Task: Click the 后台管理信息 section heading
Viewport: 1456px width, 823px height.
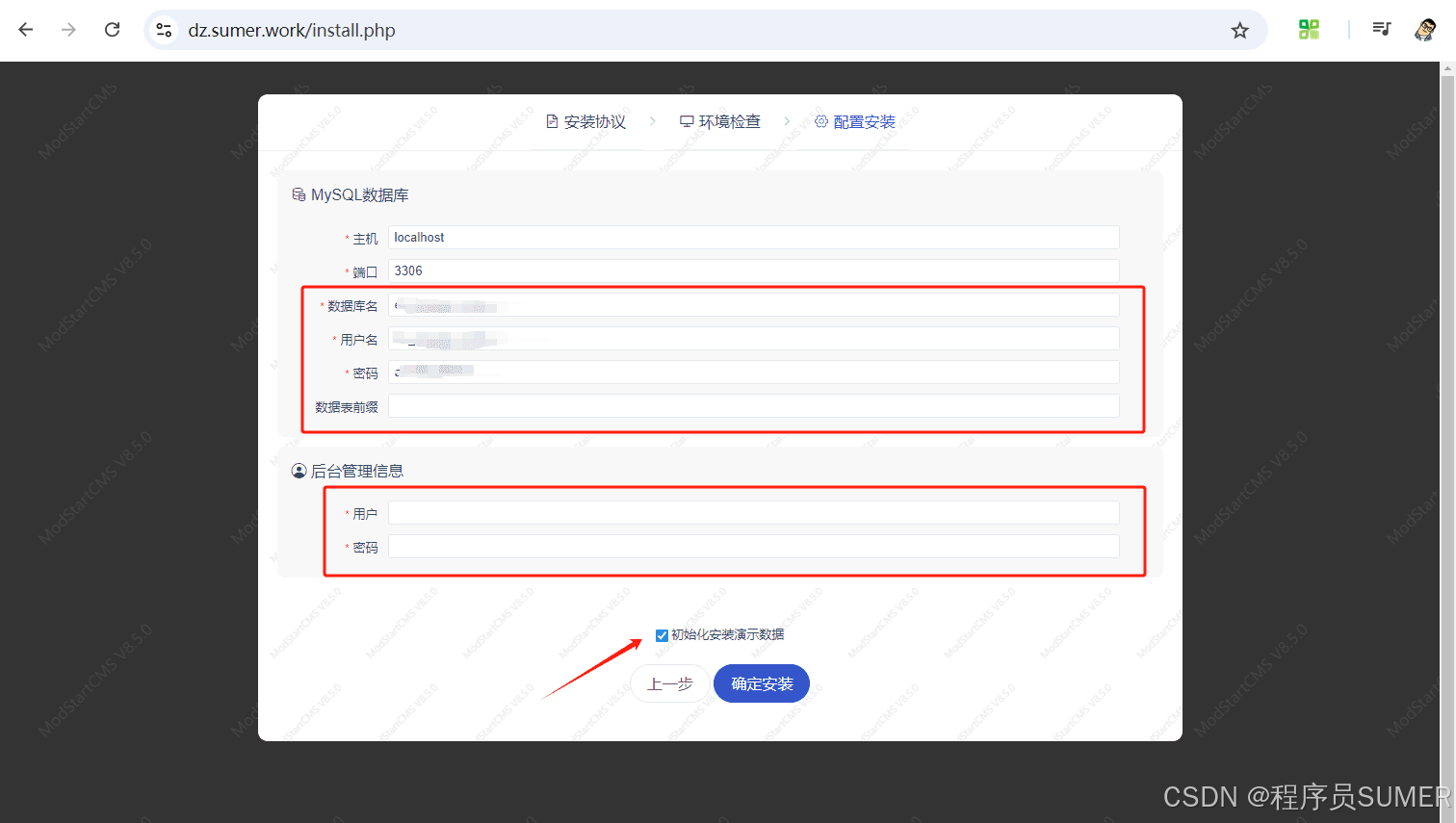Action: coord(348,471)
